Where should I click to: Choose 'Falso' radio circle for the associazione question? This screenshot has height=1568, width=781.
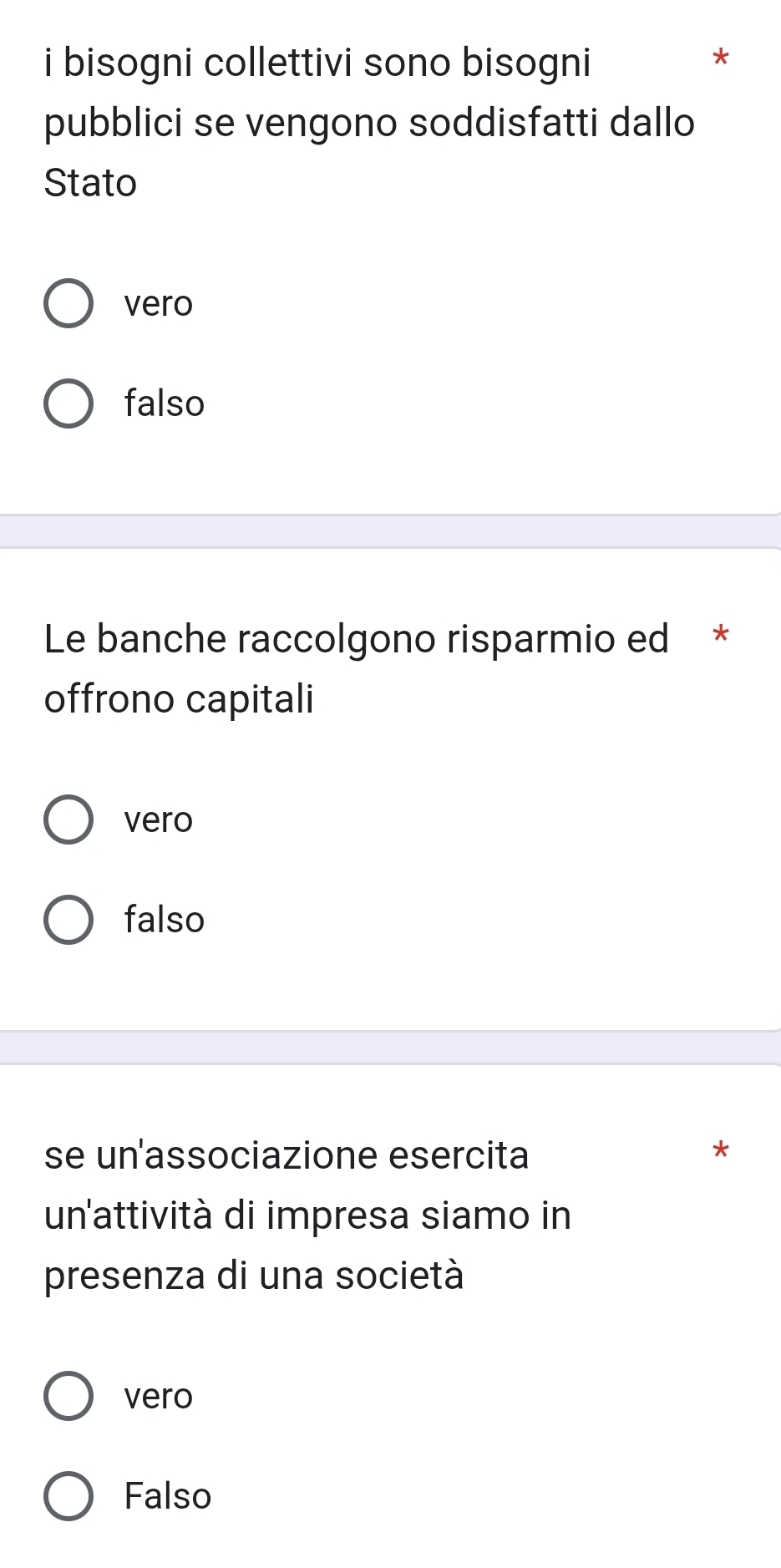pyautogui.click(x=68, y=1496)
